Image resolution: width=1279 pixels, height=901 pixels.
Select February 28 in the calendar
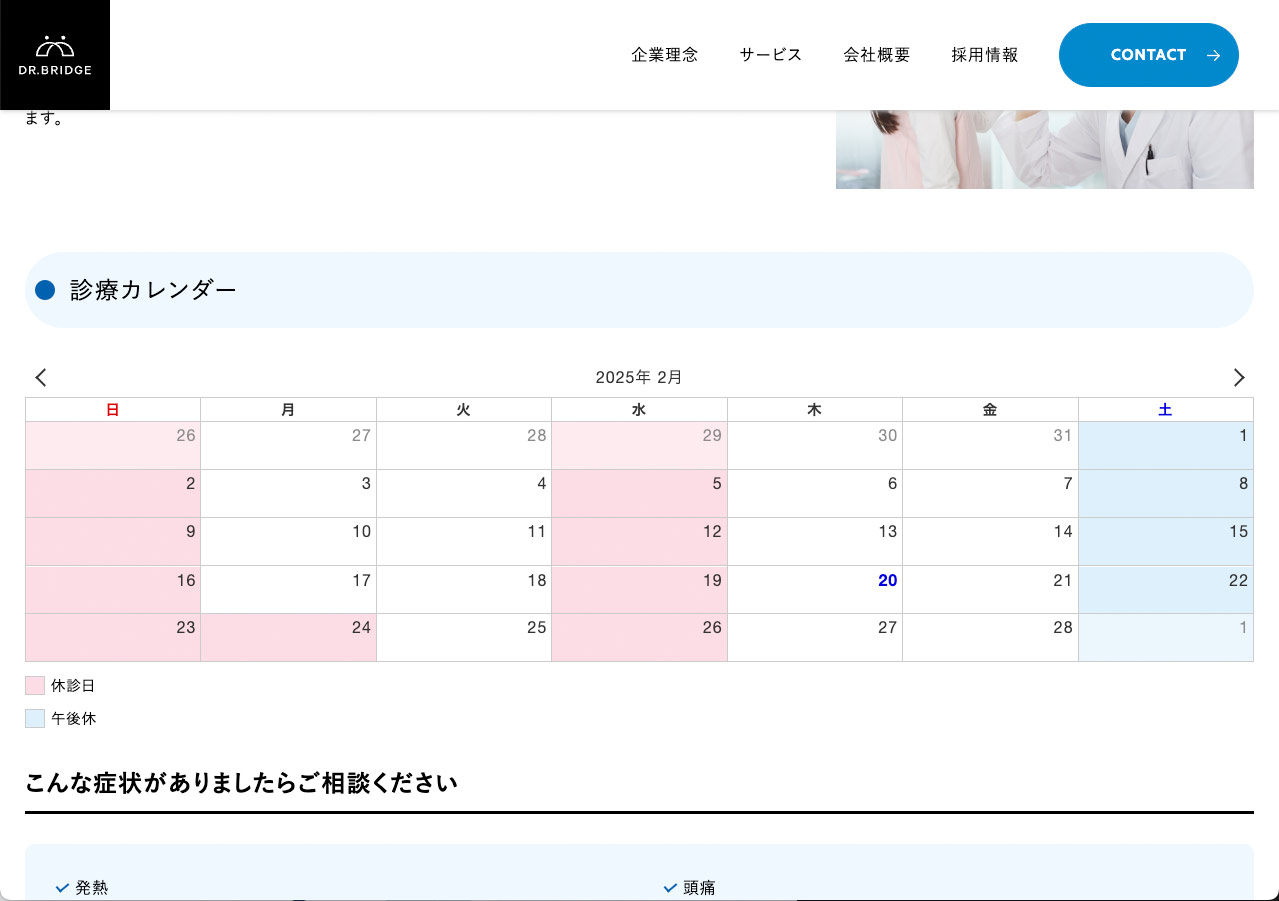(991, 638)
